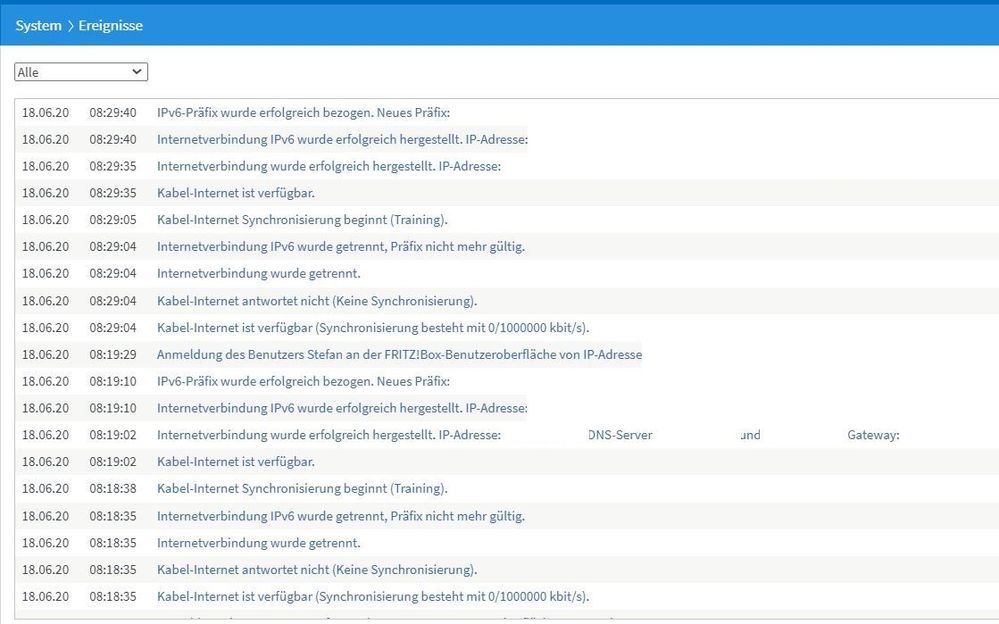Open the Alle event filter dropdown
Viewport: 999px width, 624px height.
(x=81, y=72)
